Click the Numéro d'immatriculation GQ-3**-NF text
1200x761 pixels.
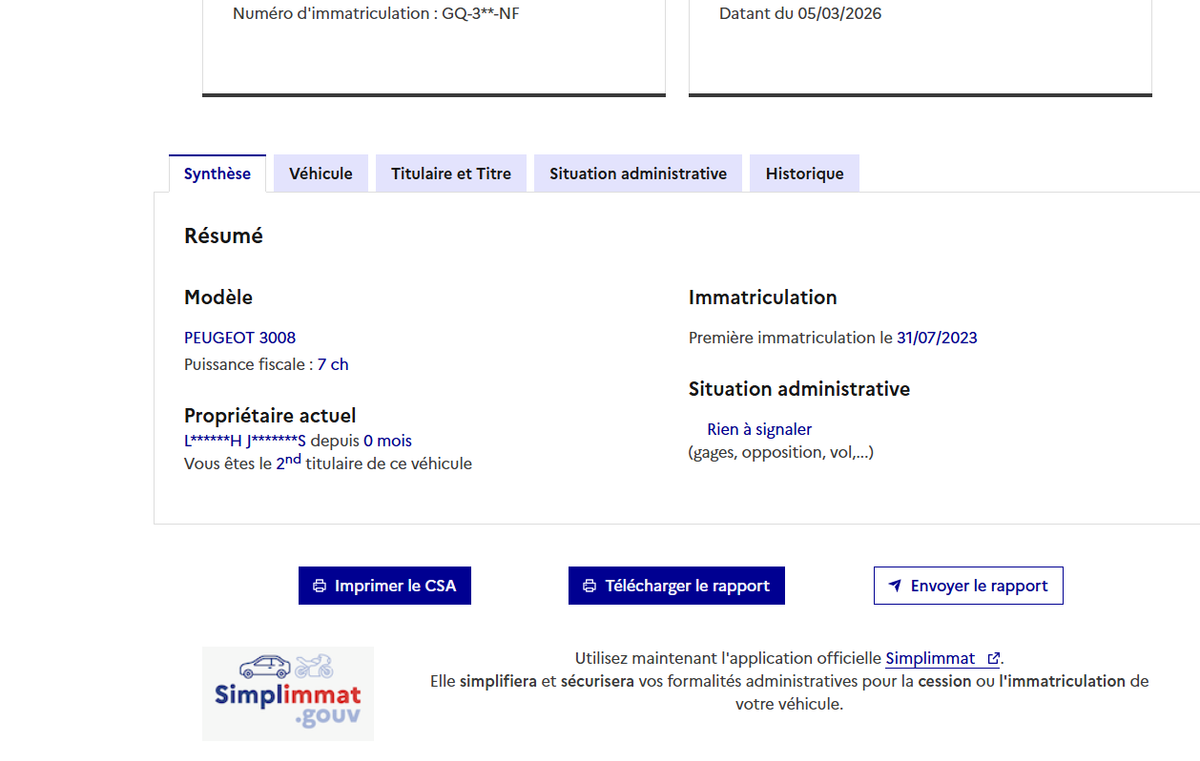(376, 14)
